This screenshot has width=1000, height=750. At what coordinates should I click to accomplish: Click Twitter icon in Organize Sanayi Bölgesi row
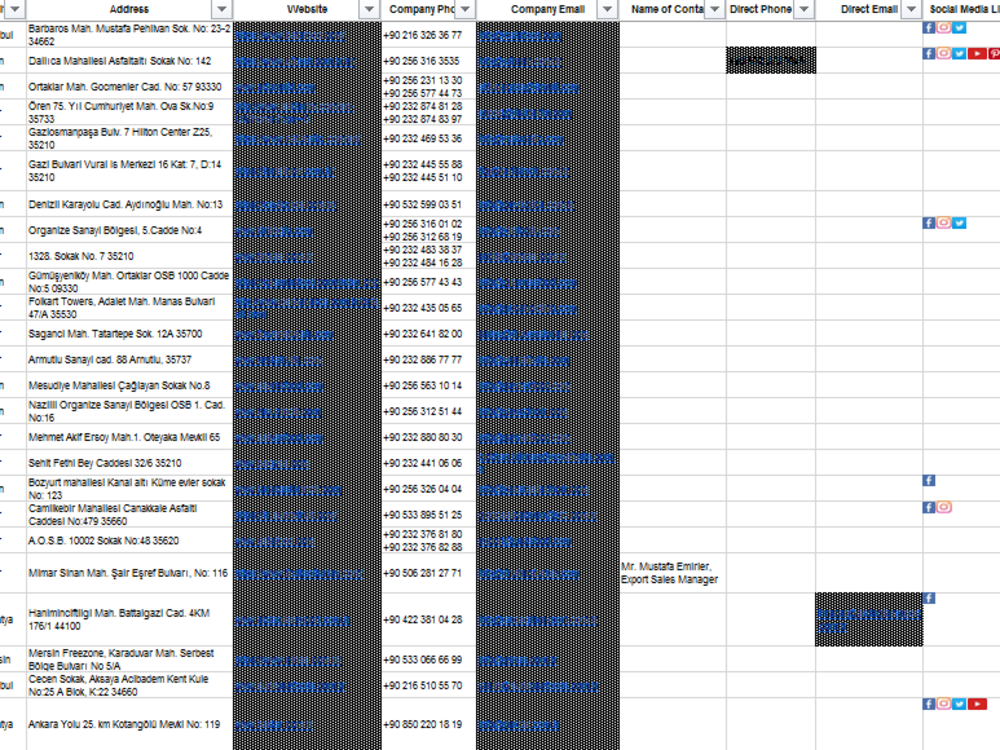point(959,223)
